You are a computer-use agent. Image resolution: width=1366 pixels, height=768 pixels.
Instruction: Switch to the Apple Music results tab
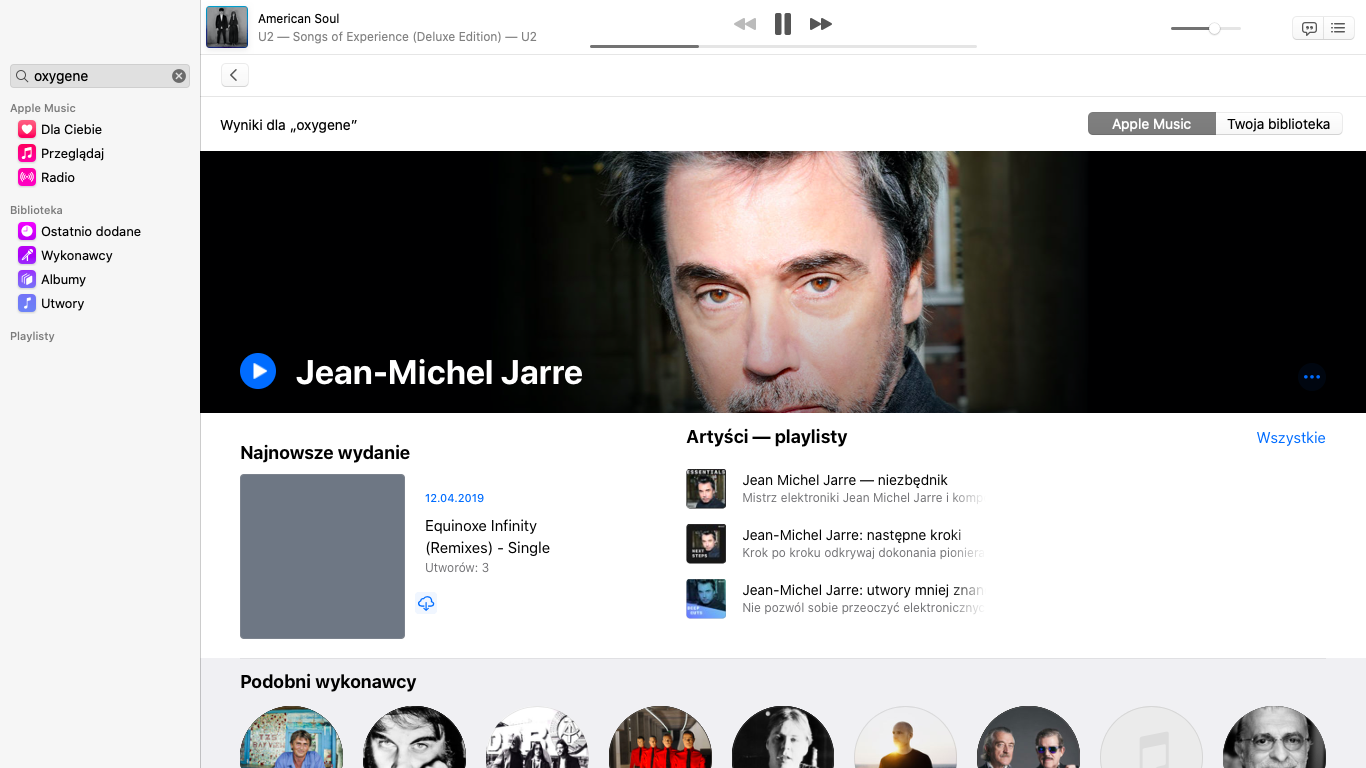[x=1151, y=124]
